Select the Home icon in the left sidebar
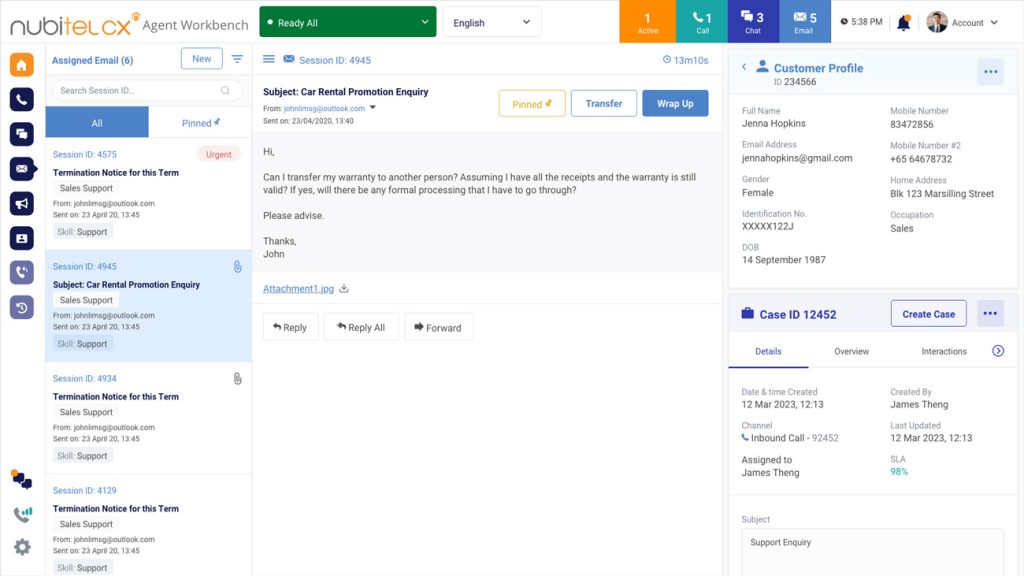 [x=20, y=64]
